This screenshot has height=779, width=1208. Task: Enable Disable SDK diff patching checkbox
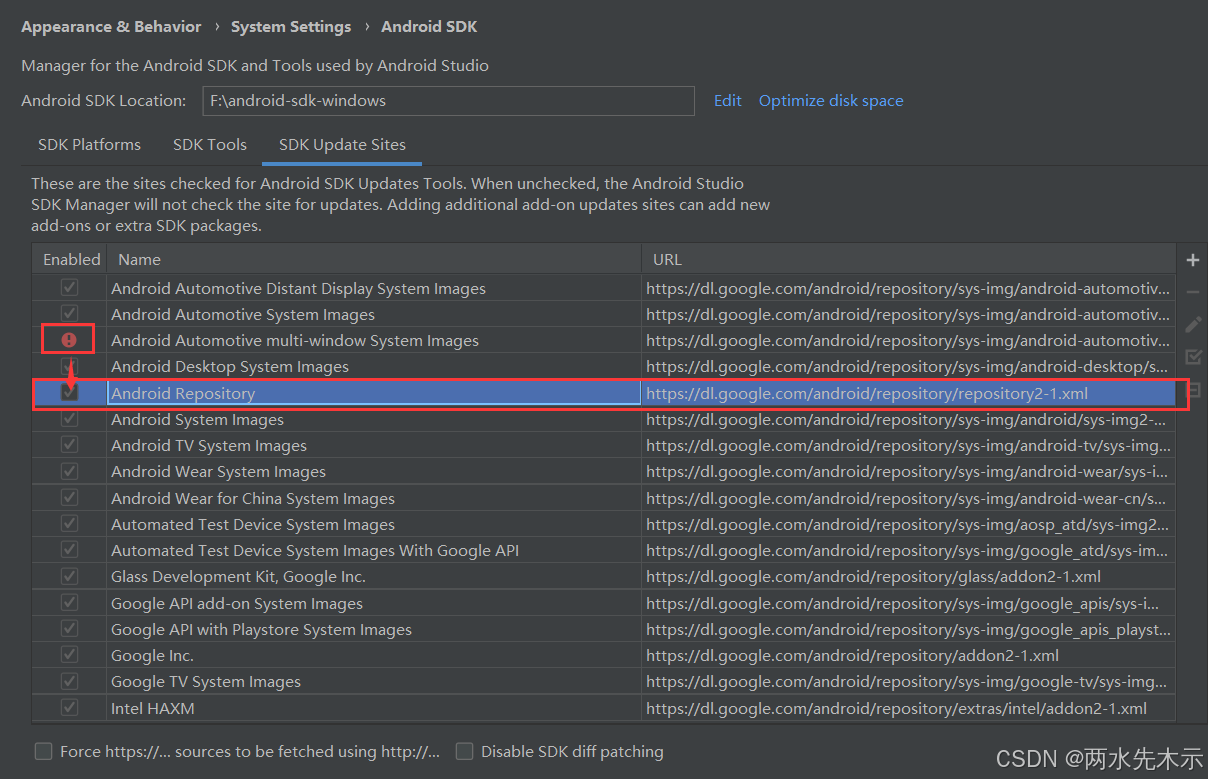click(x=464, y=750)
